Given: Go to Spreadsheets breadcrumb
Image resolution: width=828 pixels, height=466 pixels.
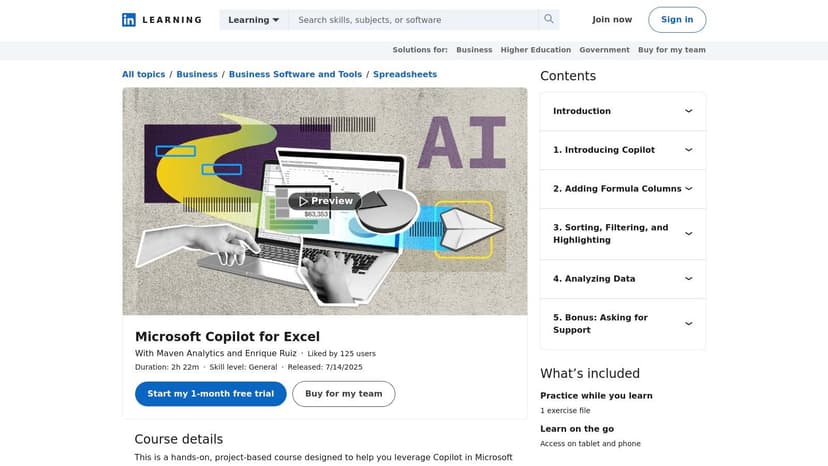Looking at the screenshot, I should pos(405,74).
